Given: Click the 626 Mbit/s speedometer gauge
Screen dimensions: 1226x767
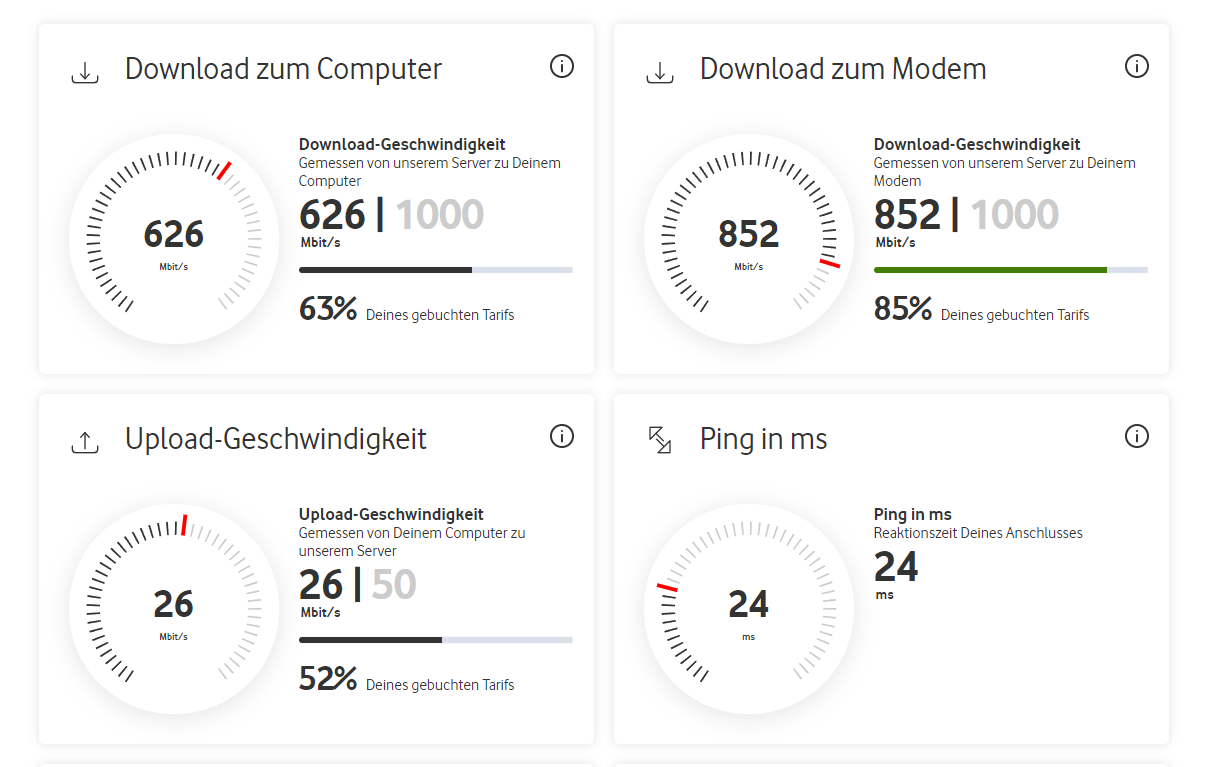Looking at the screenshot, I should [174, 239].
